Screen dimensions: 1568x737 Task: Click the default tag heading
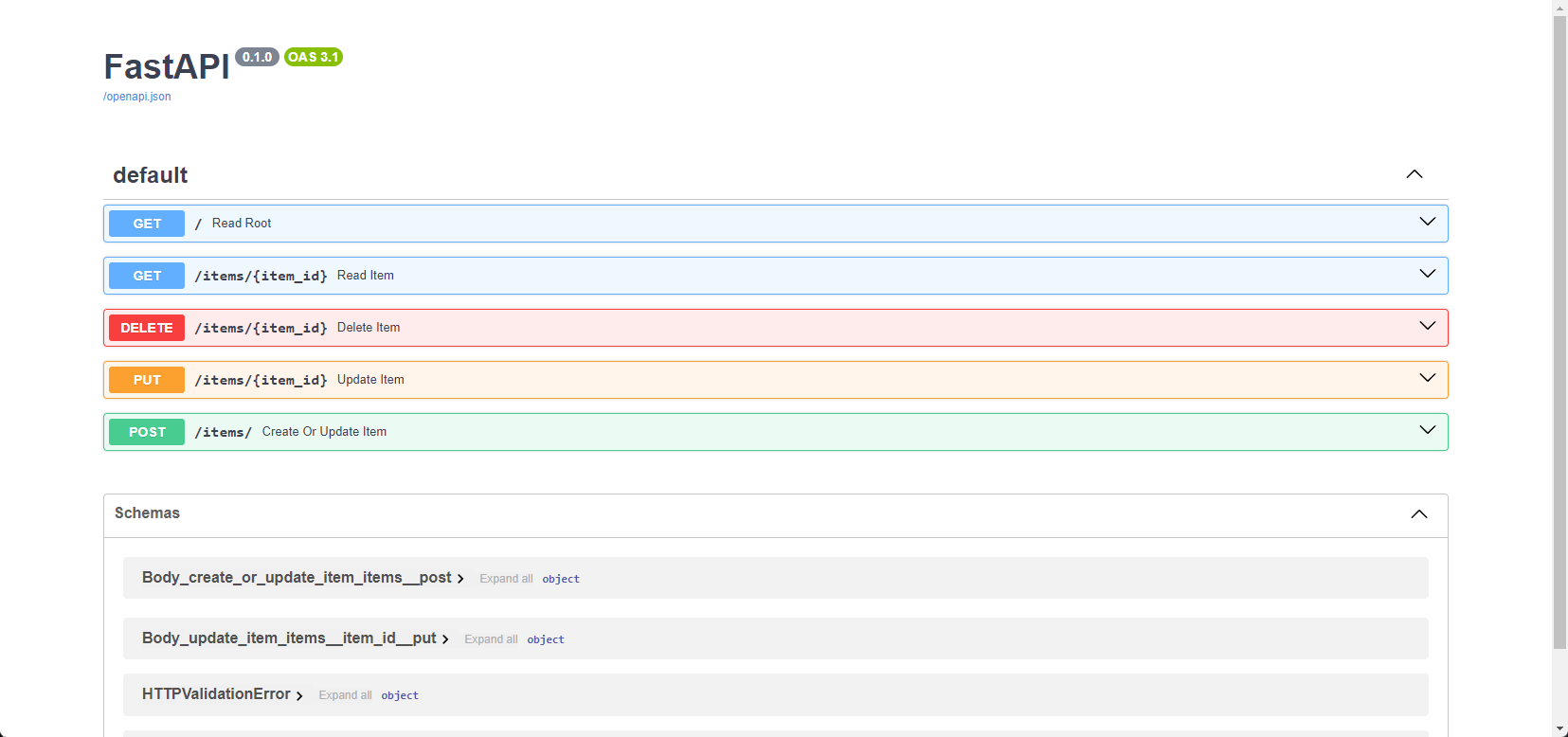pos(150,175)
